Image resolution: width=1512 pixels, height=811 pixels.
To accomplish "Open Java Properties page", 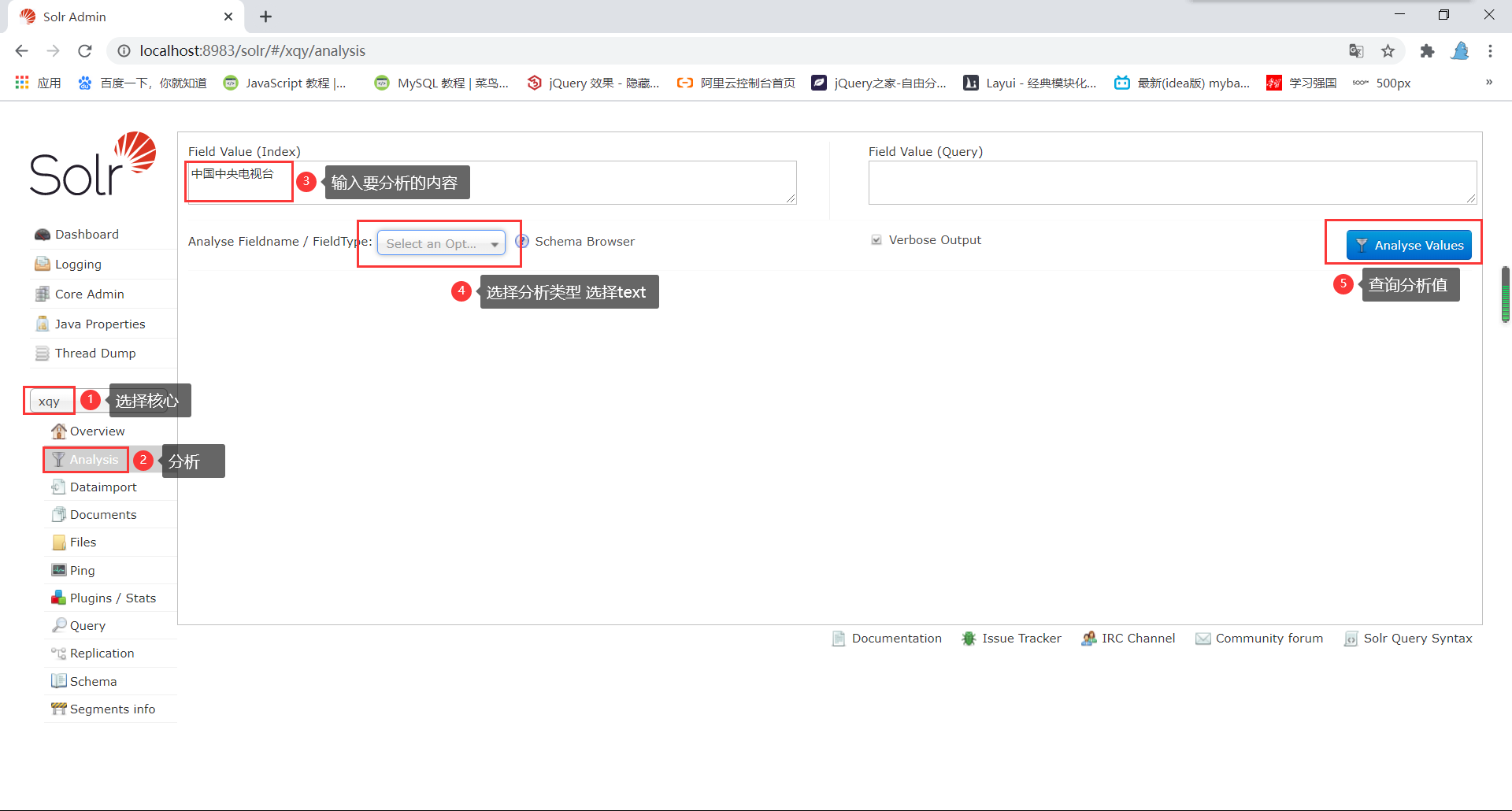I will pyautogui.click(x=100, y=324).
